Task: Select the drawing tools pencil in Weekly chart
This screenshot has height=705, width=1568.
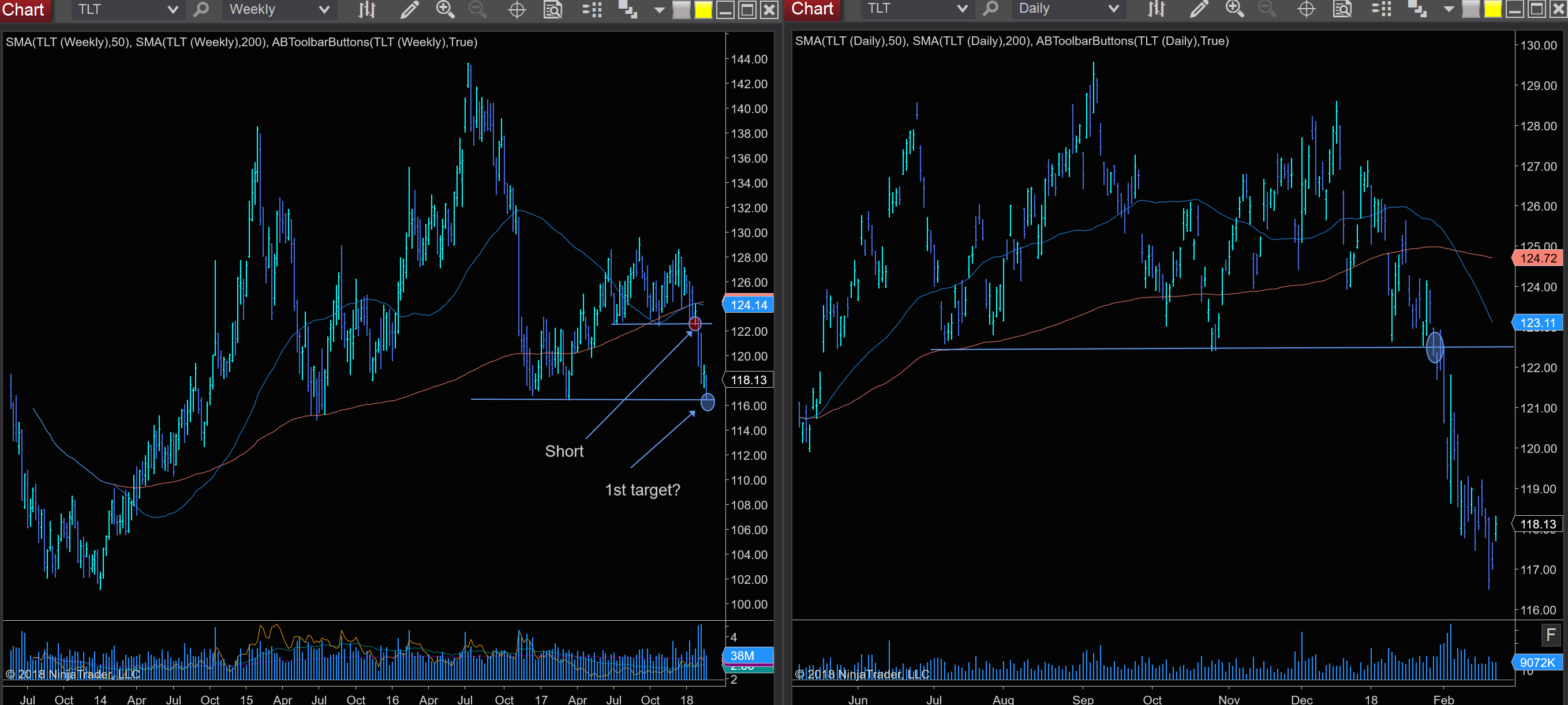Action: 410,10
